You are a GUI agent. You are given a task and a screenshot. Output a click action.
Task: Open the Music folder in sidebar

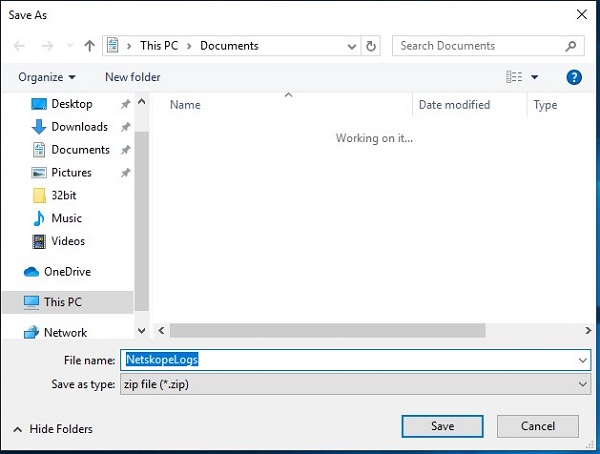(x=66, y=218)
